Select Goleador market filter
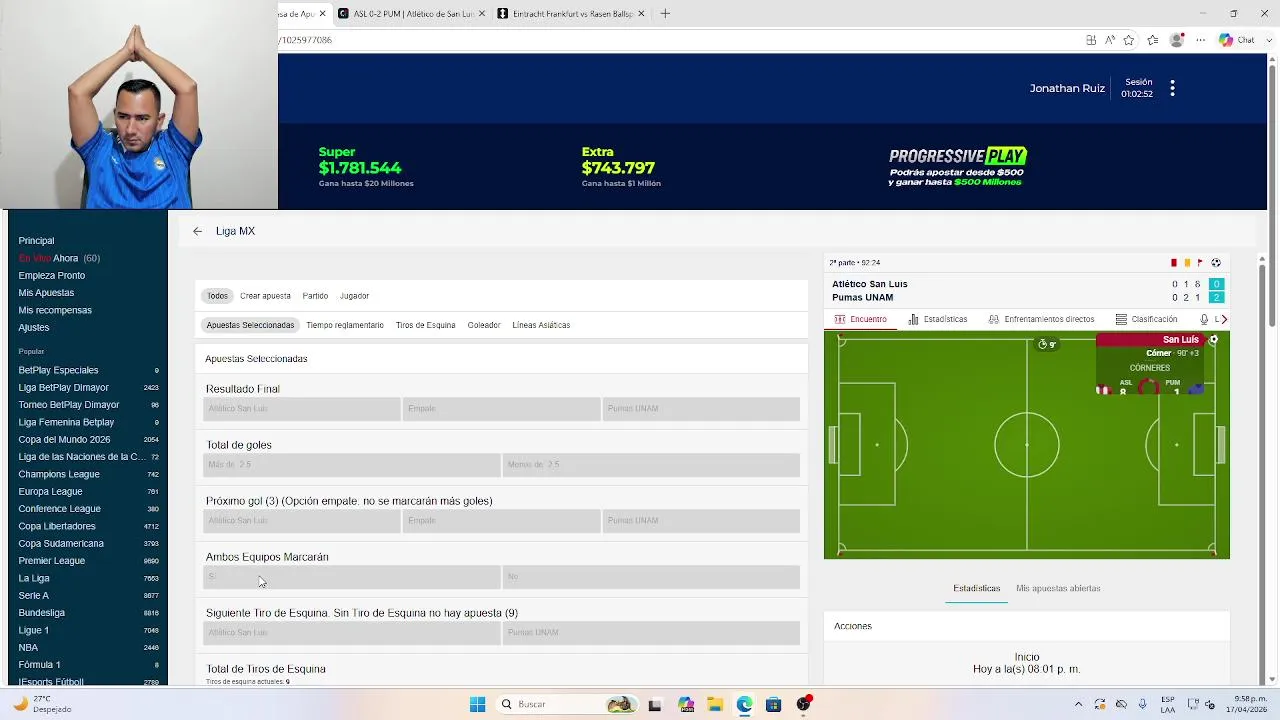The image size is (1280, 720). (484, 325)
